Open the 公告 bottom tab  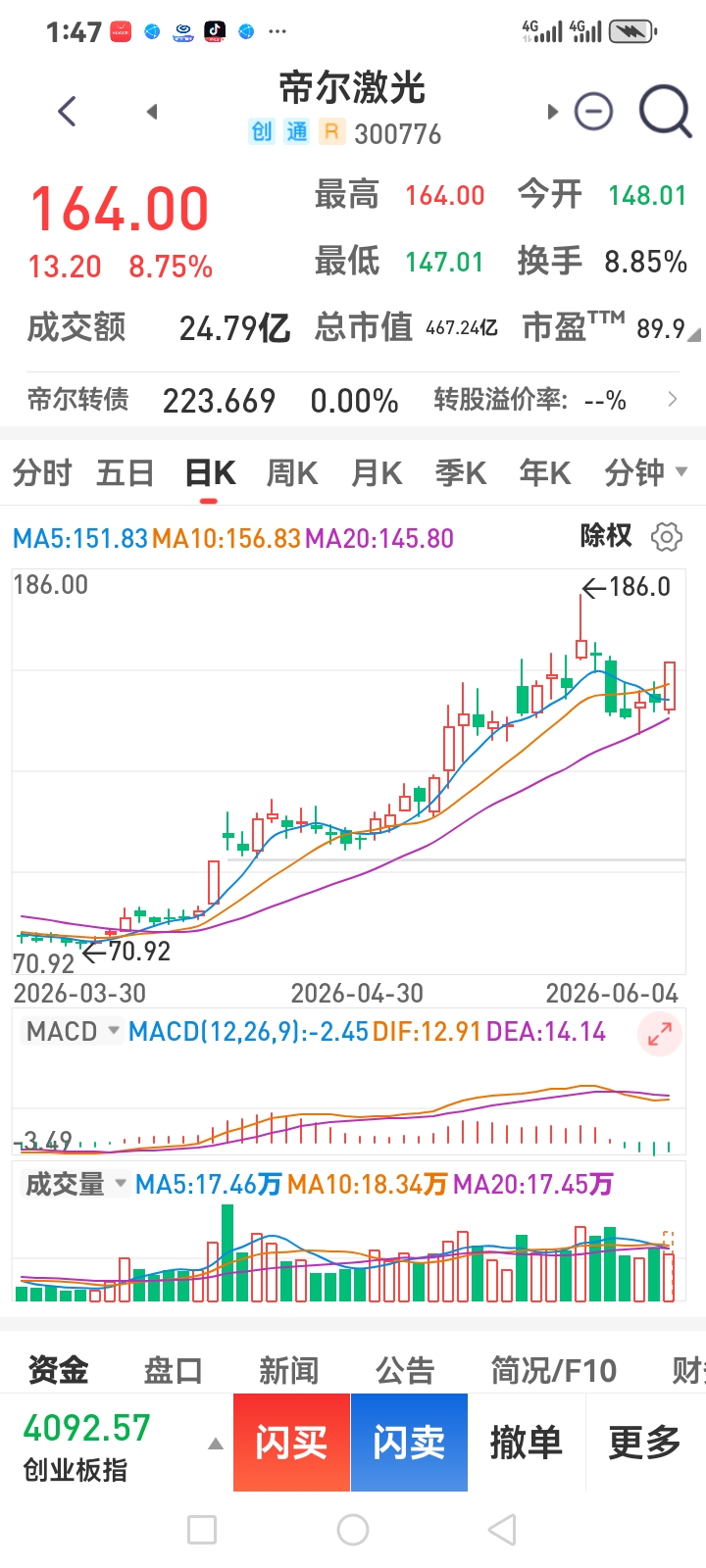(x=405, y=1369)
